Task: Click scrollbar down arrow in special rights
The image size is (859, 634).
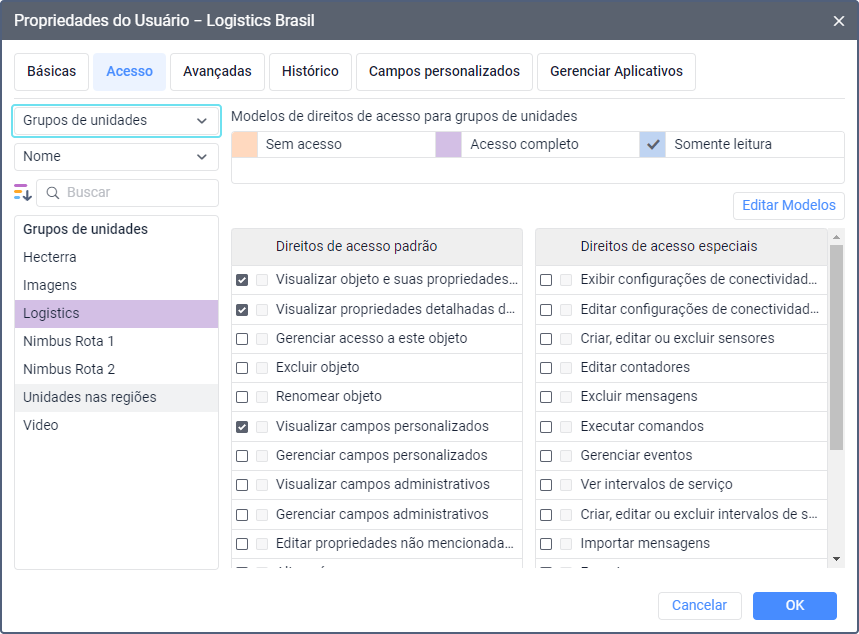Action: [x=836, y=558]
